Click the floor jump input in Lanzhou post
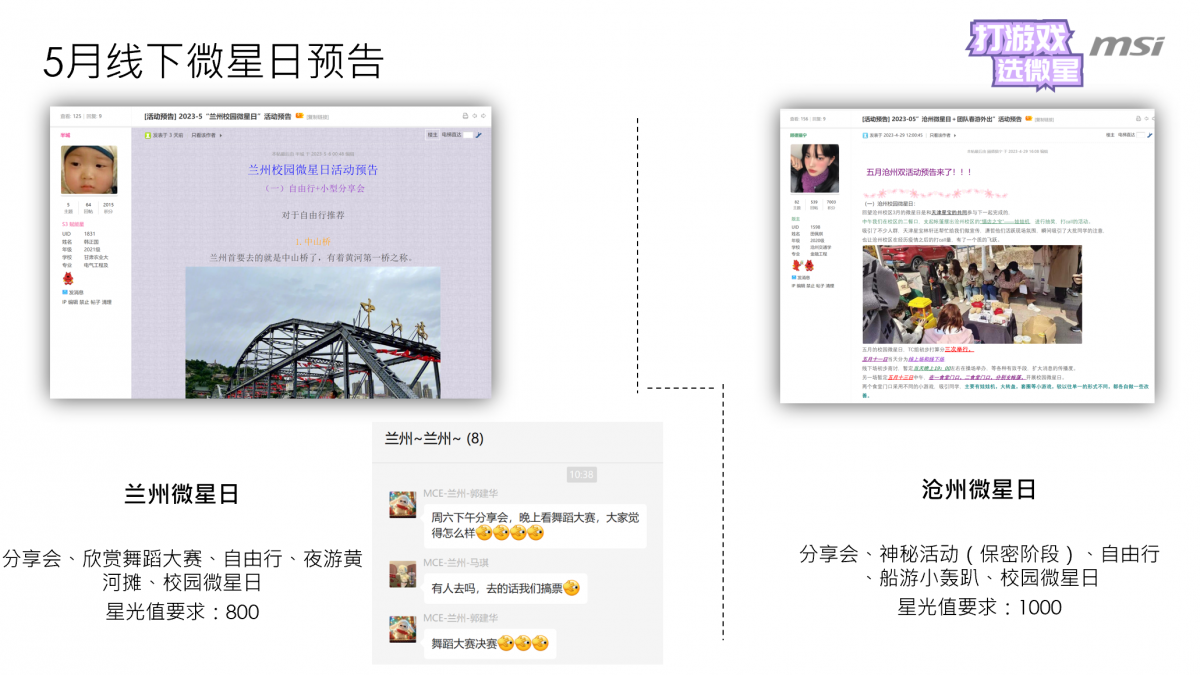The image size is (1200, 675). pyautogui.click(x=466, y=134)
